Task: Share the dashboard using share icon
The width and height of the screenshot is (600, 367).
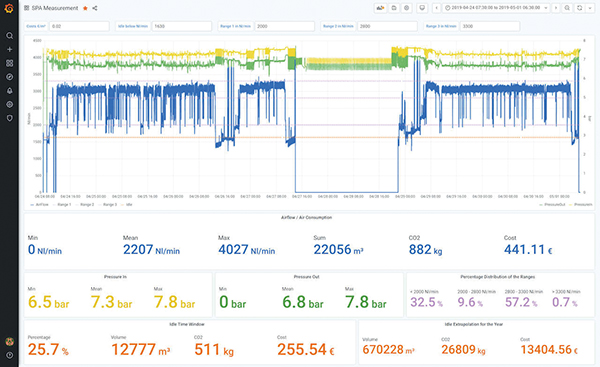Action: click(x=95, y=8)
